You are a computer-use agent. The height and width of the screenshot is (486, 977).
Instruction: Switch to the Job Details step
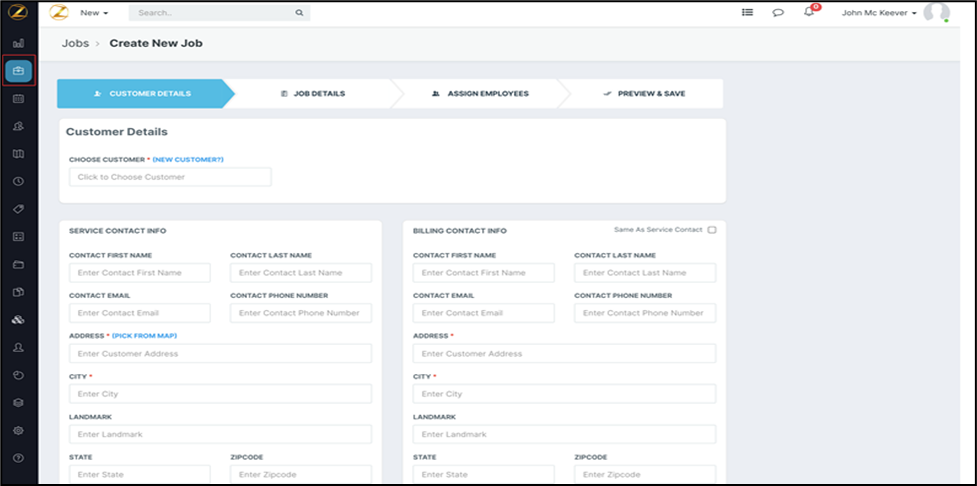point(312,93)
